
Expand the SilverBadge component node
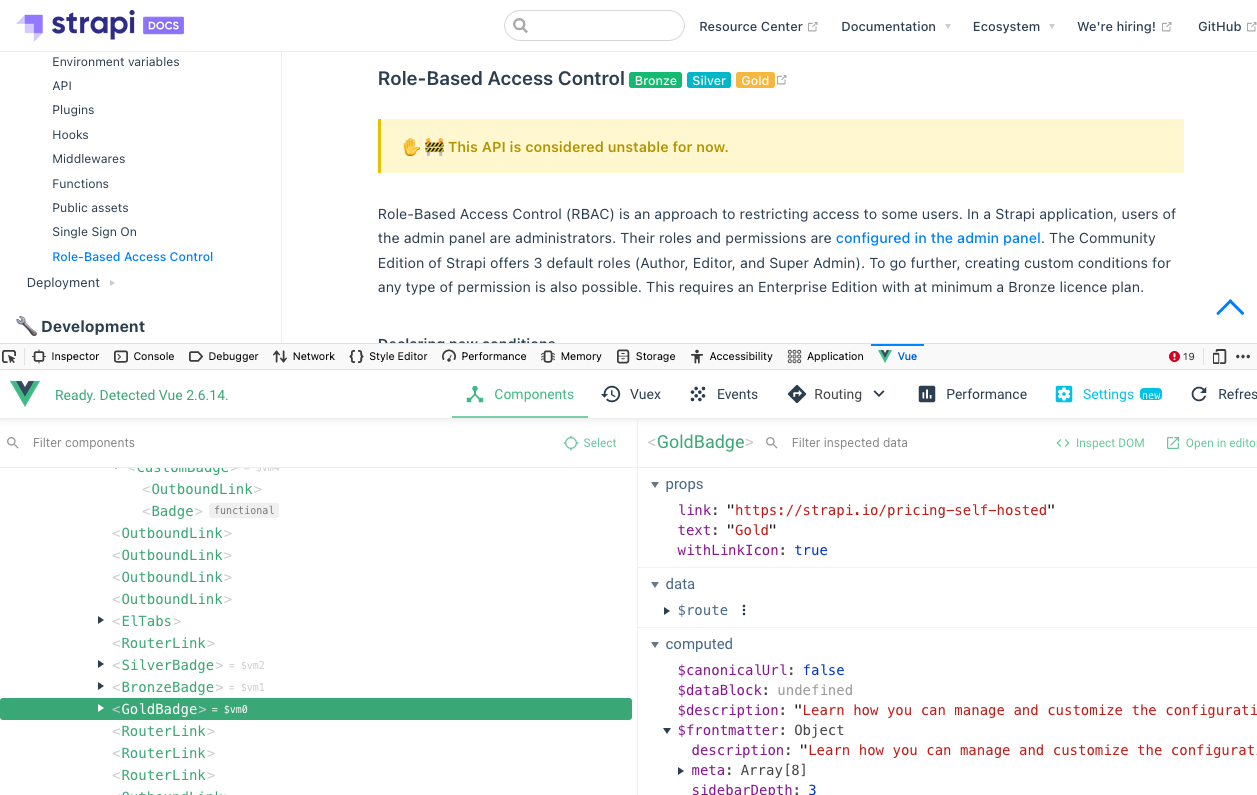(101, 665)
